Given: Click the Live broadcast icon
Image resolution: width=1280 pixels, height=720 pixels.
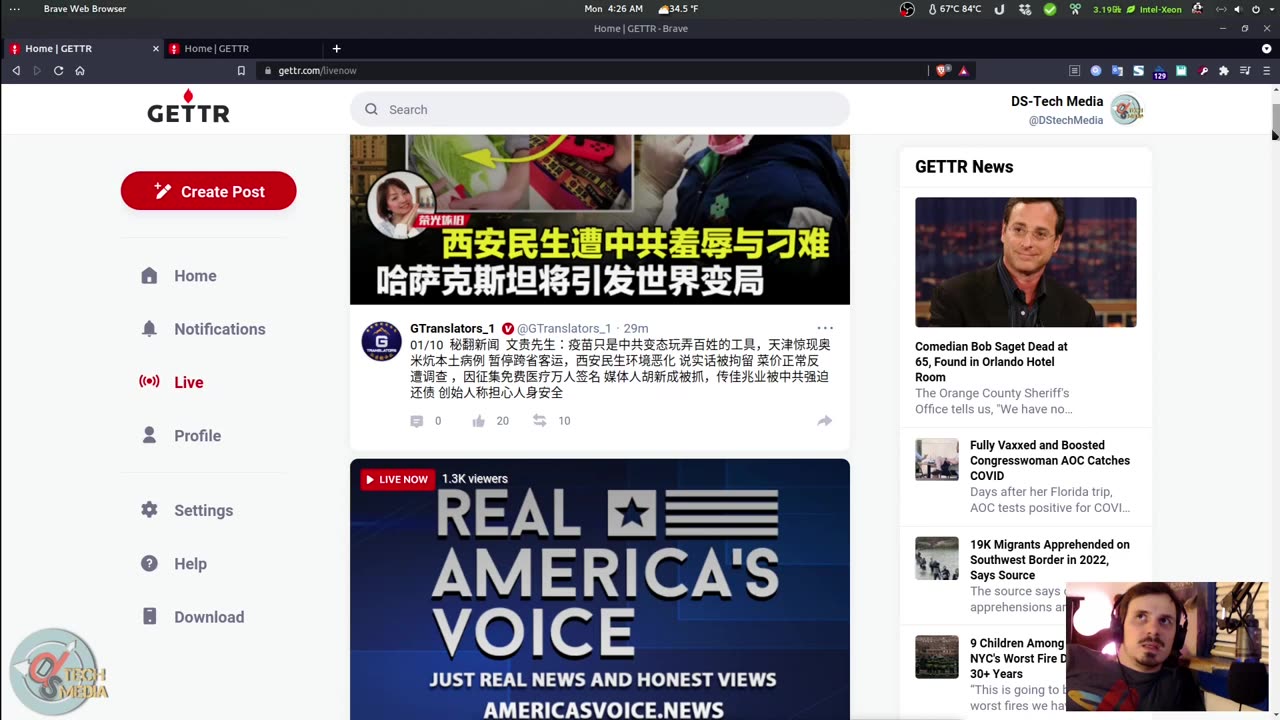Looking at the screenshot, I should click(x=149, y=382).
